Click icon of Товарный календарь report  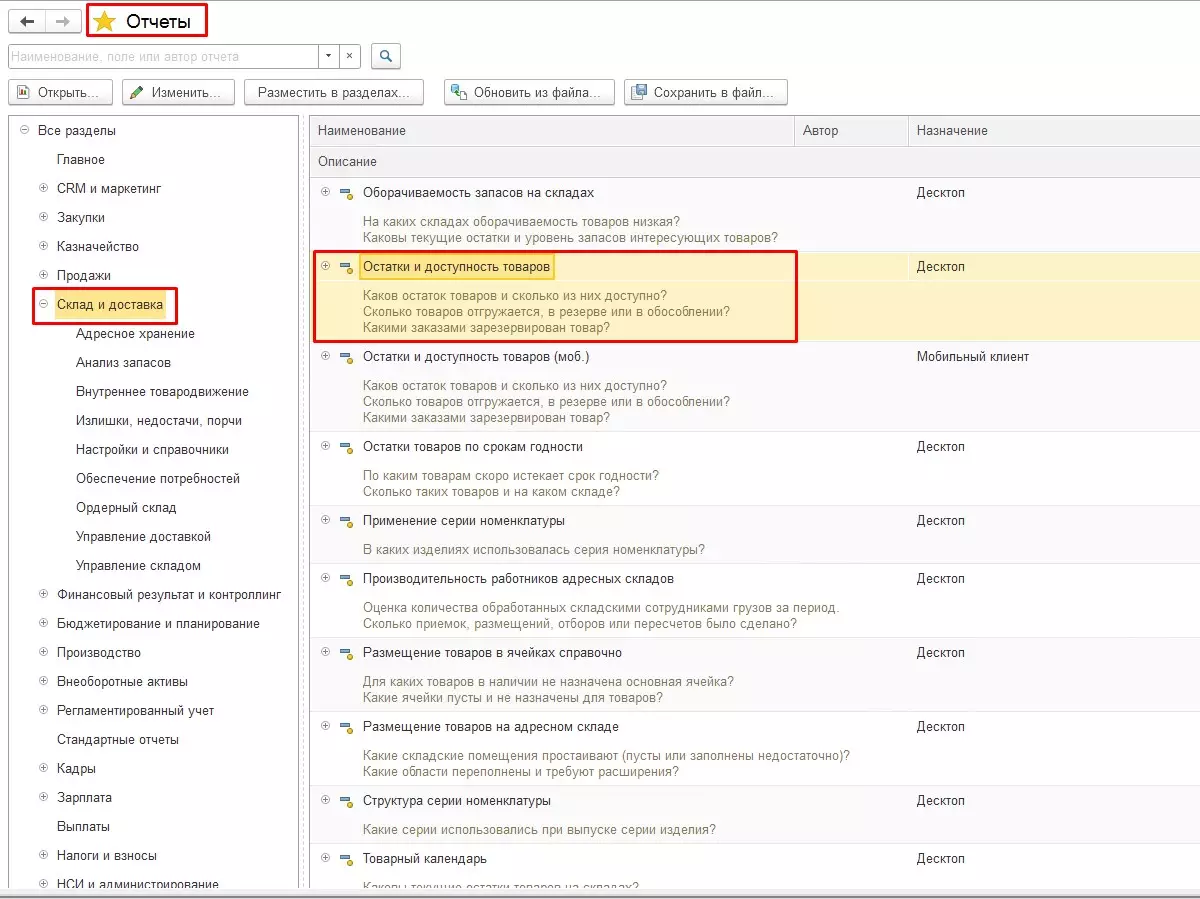[x=346, y=859]
